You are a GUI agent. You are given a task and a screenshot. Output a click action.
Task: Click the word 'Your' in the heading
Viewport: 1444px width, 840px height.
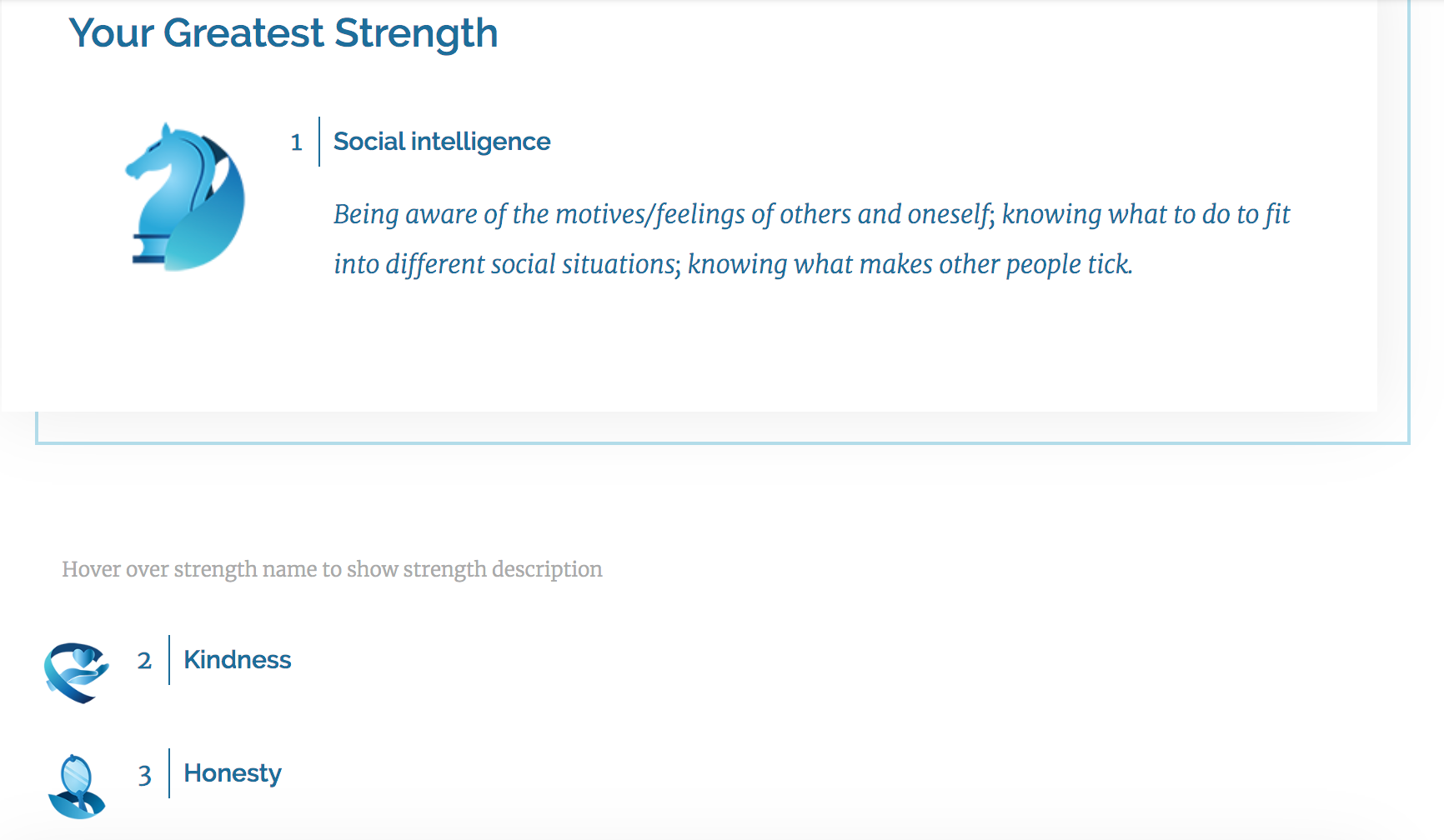(x=111, y=33)
